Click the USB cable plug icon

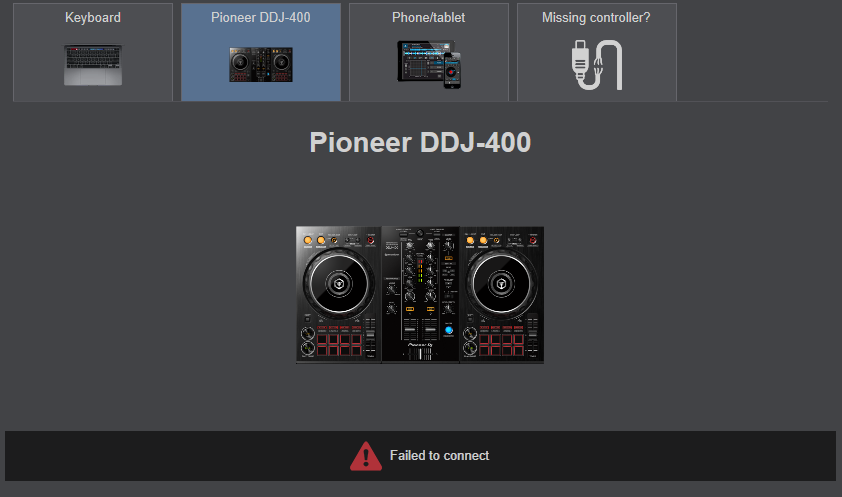pos(597,65)
